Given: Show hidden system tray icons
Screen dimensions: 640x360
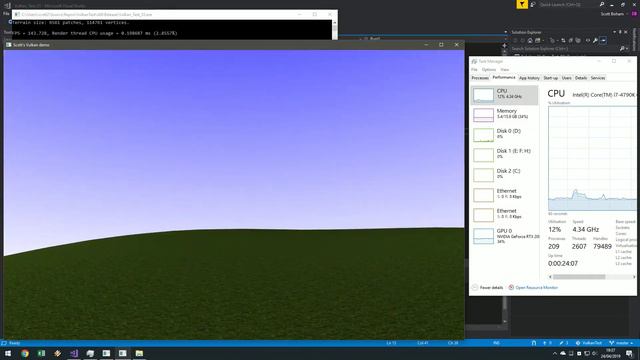Looking at the screenshot, I should tap(555, 353).
